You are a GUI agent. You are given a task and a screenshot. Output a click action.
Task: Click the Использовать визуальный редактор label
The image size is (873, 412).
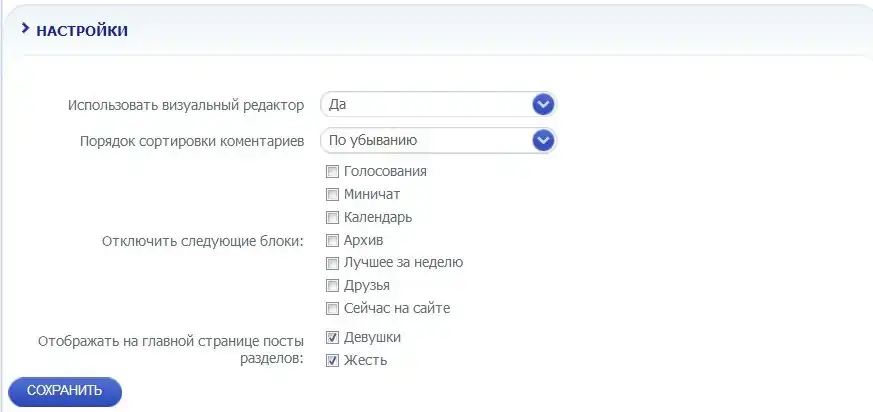186,105
